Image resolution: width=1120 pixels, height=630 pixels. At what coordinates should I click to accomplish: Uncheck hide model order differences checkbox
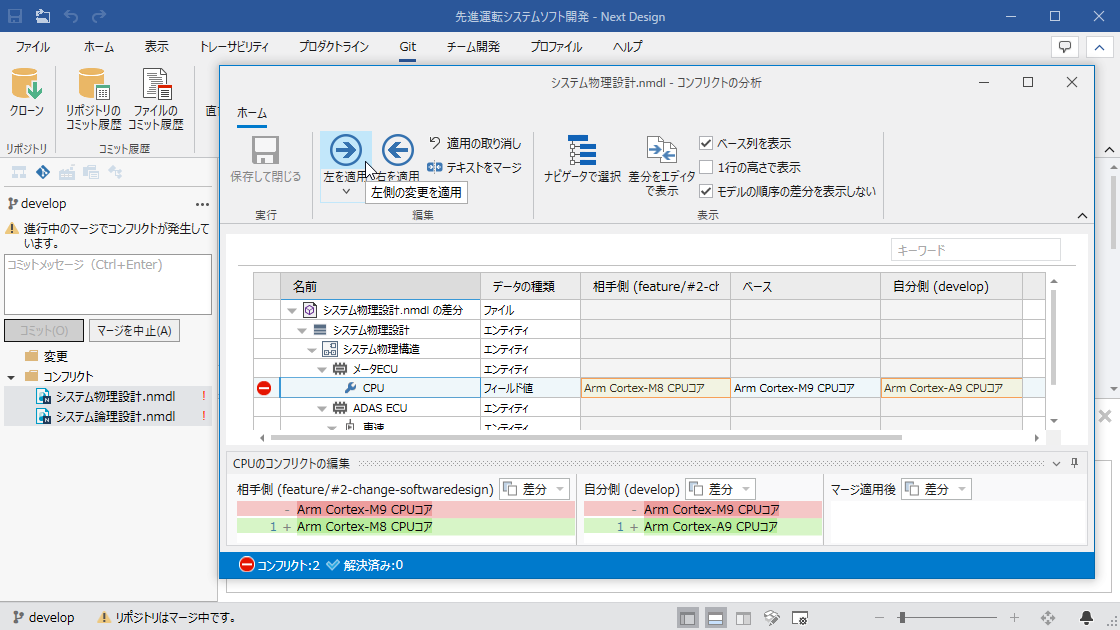706,191
